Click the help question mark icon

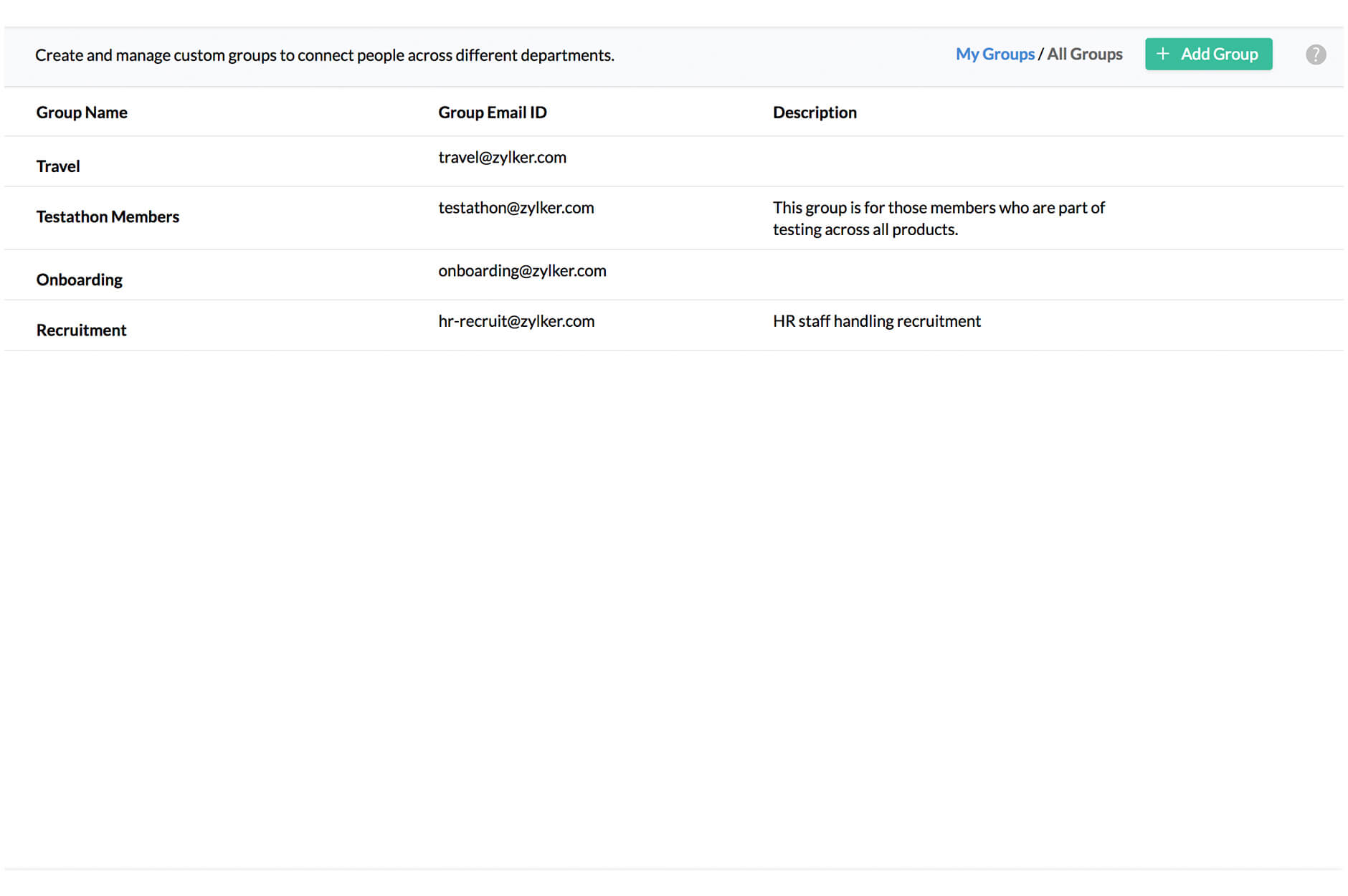(x=1316, y=54)
